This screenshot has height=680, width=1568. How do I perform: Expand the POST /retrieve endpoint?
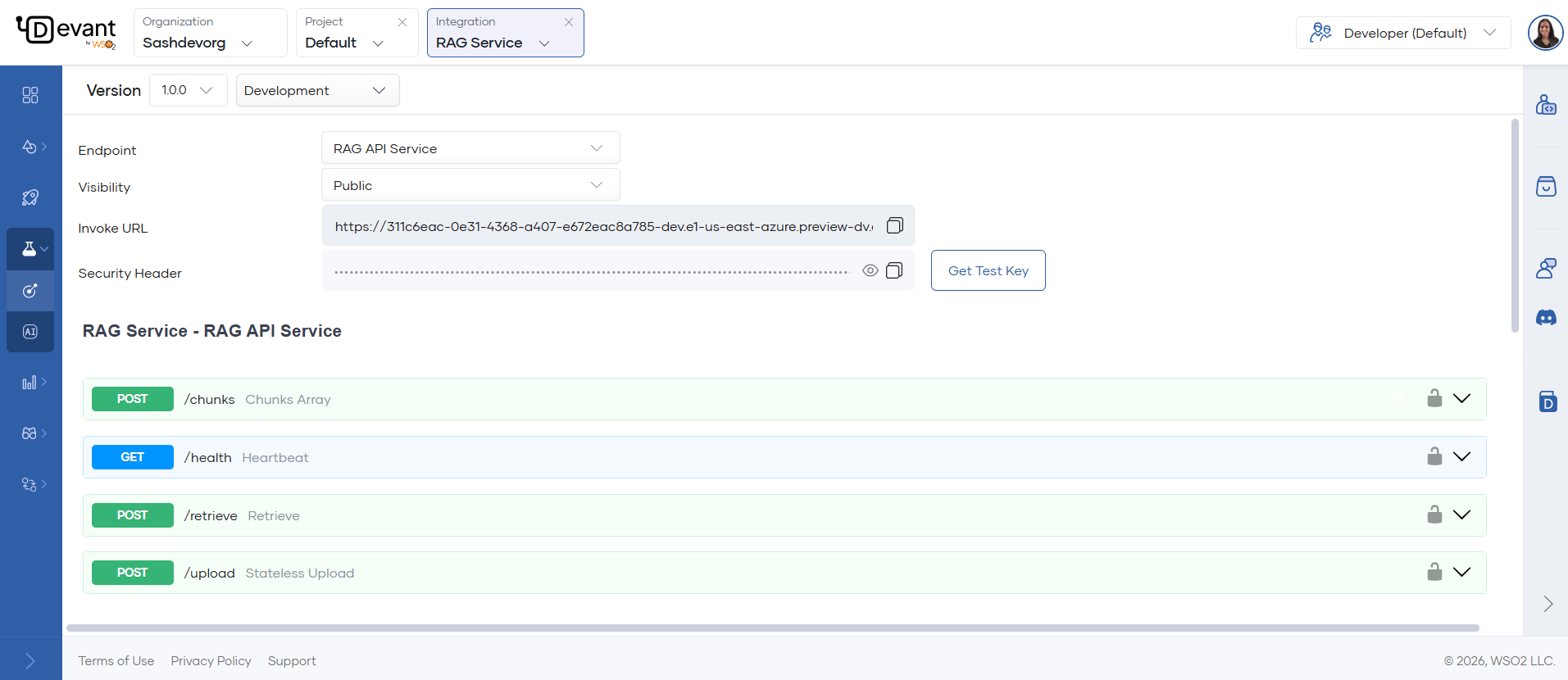pos(1461,515)
